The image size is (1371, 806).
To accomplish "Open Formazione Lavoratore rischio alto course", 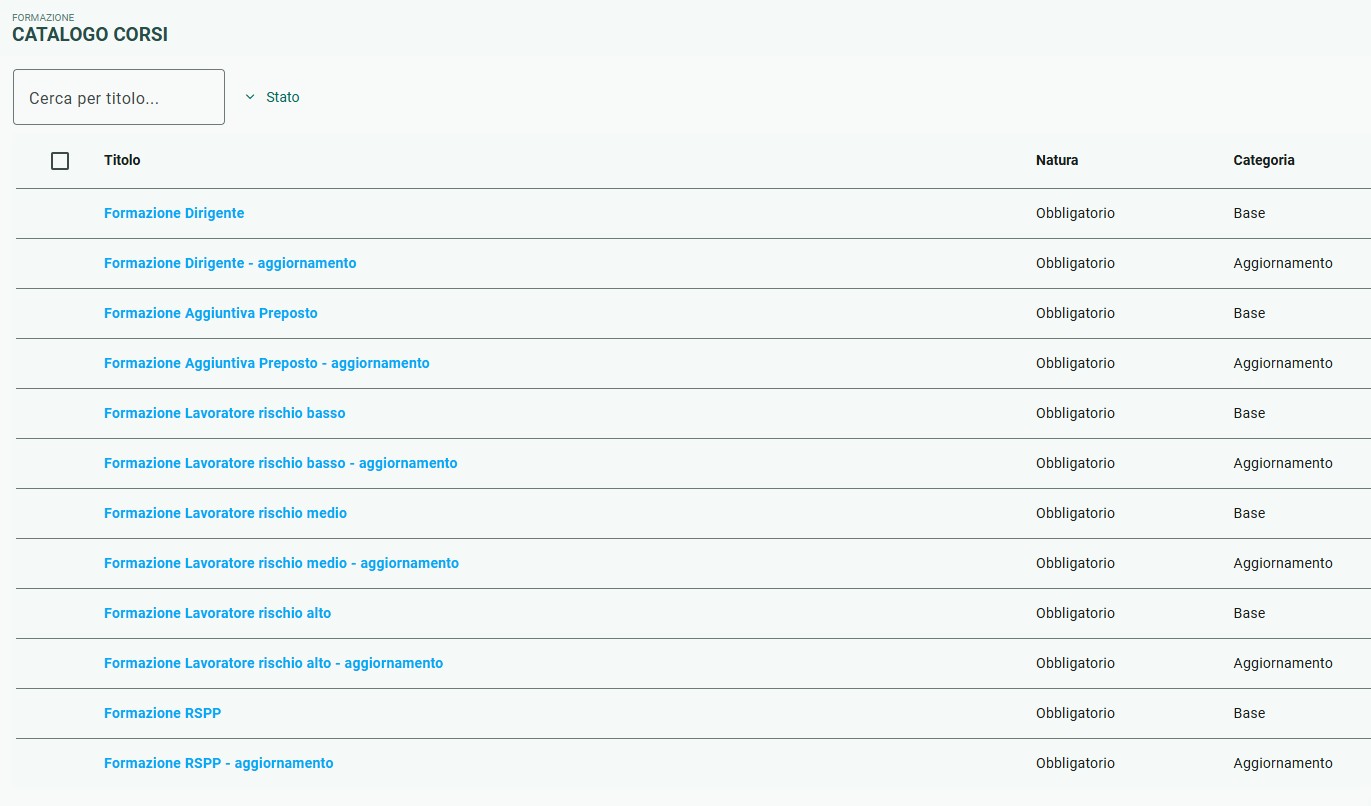I will tap(218, 613).
